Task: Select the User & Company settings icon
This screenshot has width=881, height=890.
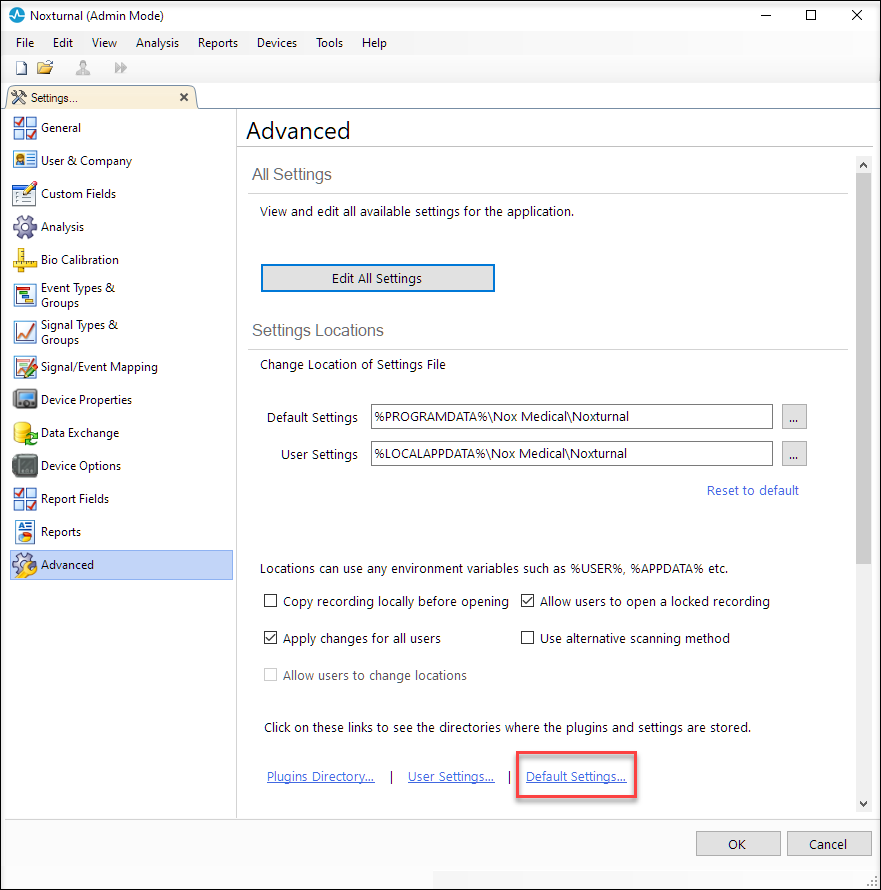Action: 27,160
